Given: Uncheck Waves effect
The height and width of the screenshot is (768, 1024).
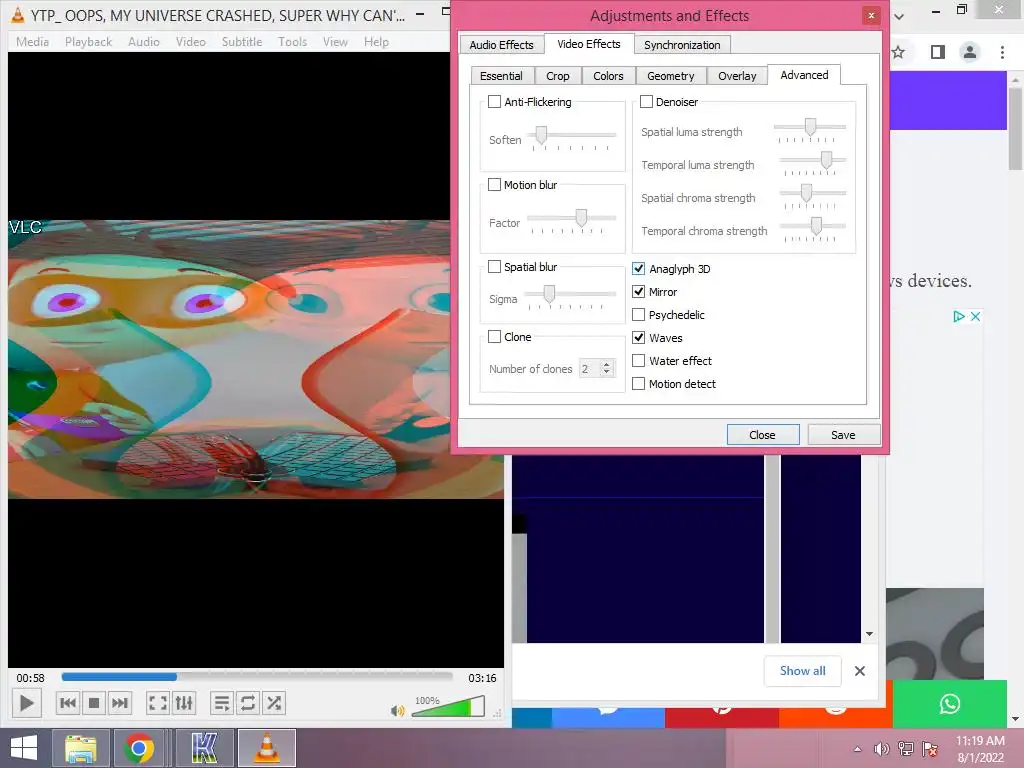Looking at the screenshot, I should point(639,338).
